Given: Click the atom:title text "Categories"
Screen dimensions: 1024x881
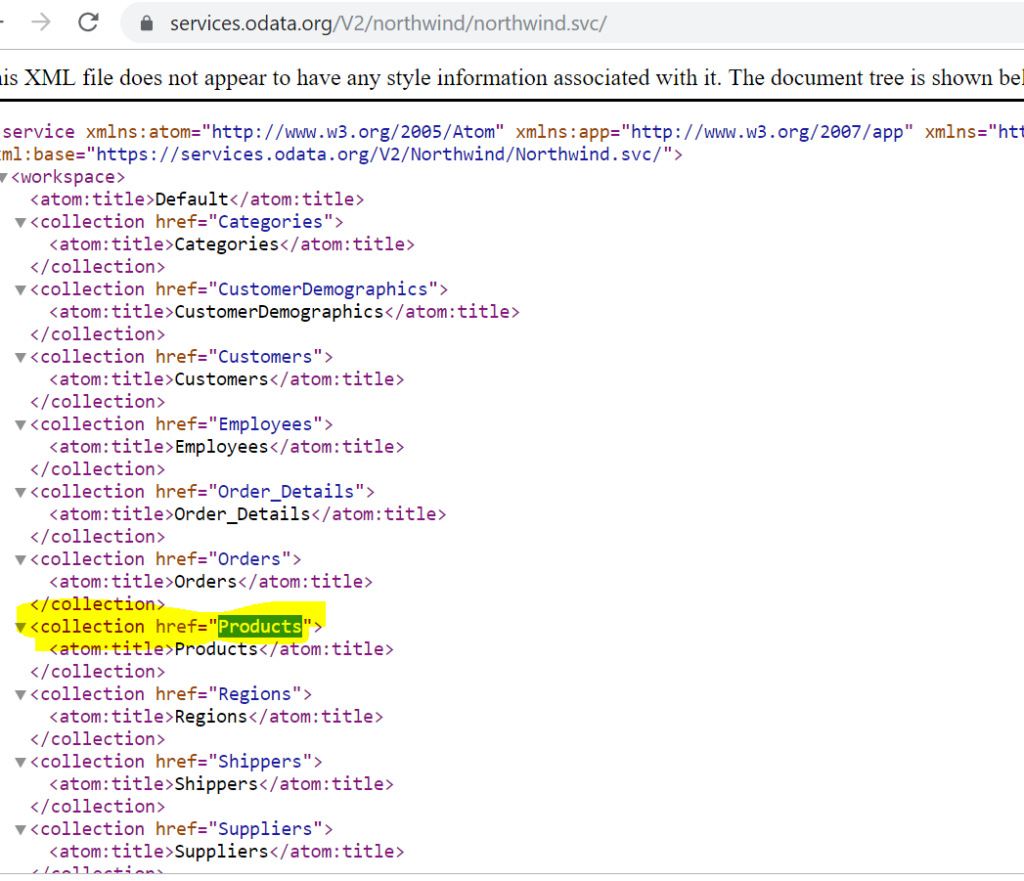Looking at the screenshot, I should coord(227,244).
